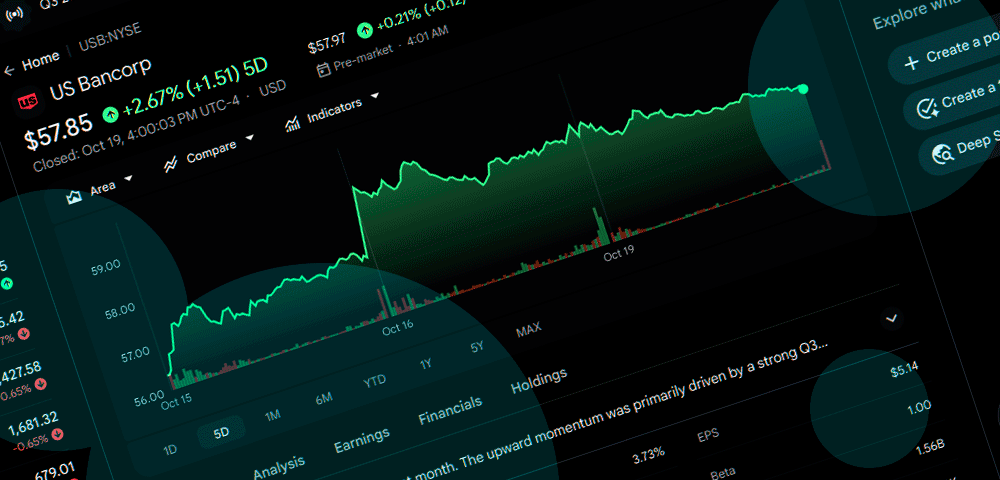The height and width of the screenshot is (480, 1000).
Task: Select the MAX time range
Action: pos(529,330)
